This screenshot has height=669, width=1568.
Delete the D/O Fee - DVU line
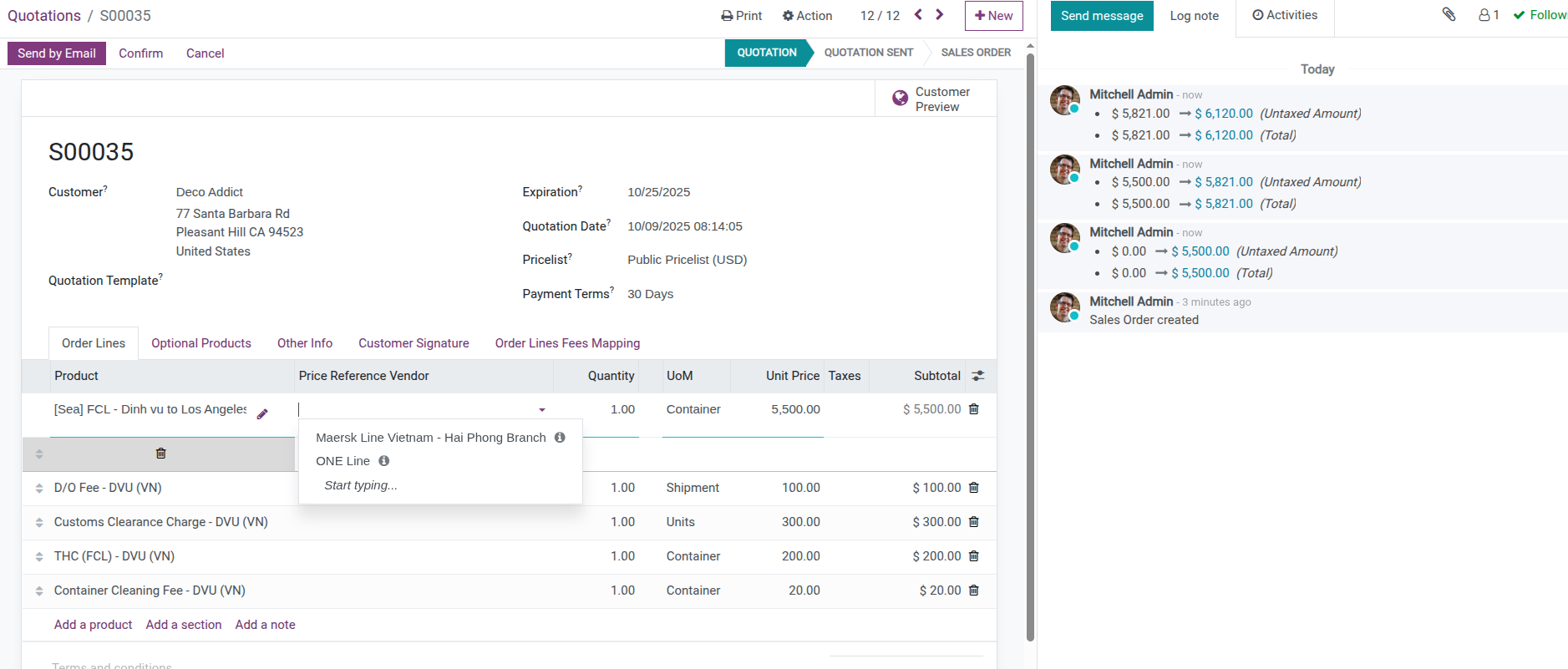pyautogui.click(x=973, y=488)
